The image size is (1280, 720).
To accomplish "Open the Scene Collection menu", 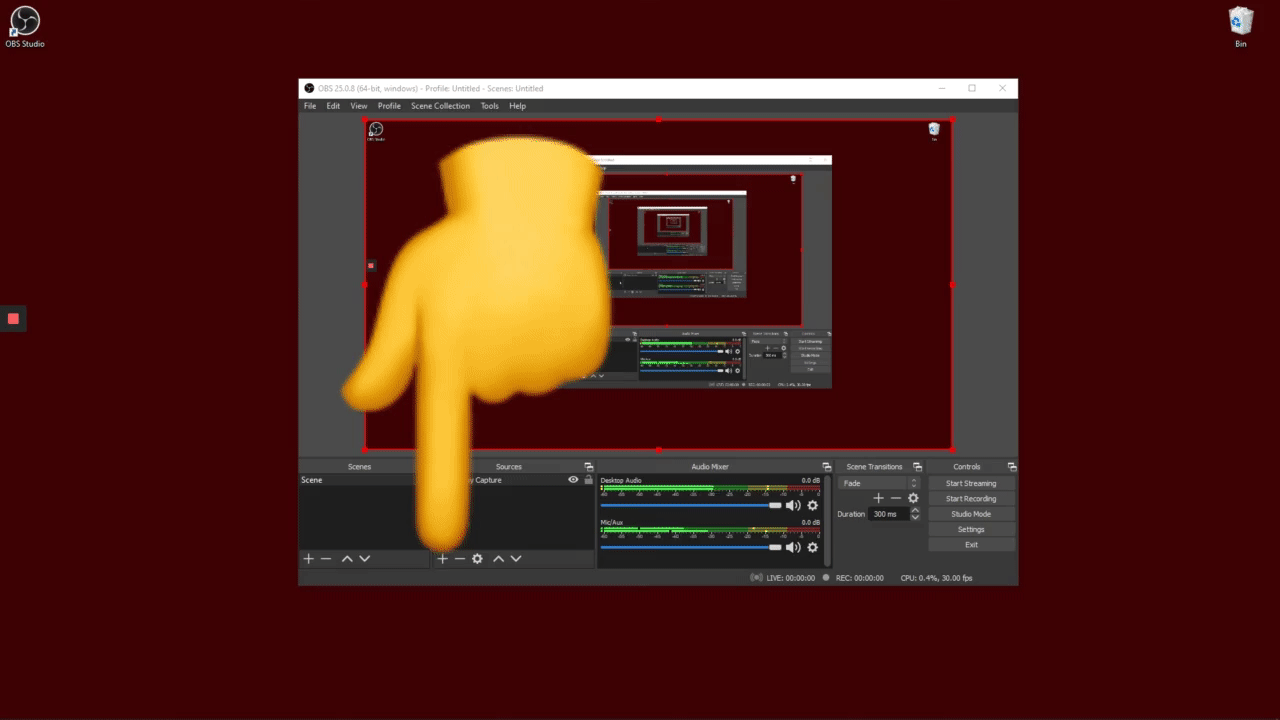I will tap(440, 106).
